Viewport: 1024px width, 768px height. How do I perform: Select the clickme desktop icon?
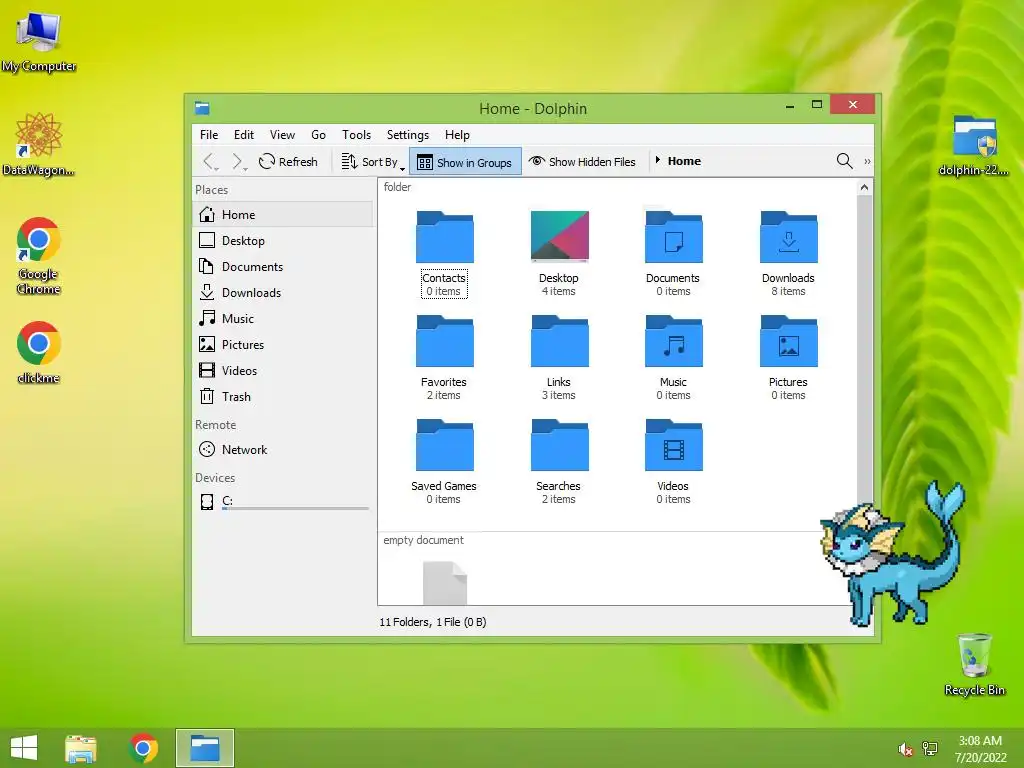point(39,352)
